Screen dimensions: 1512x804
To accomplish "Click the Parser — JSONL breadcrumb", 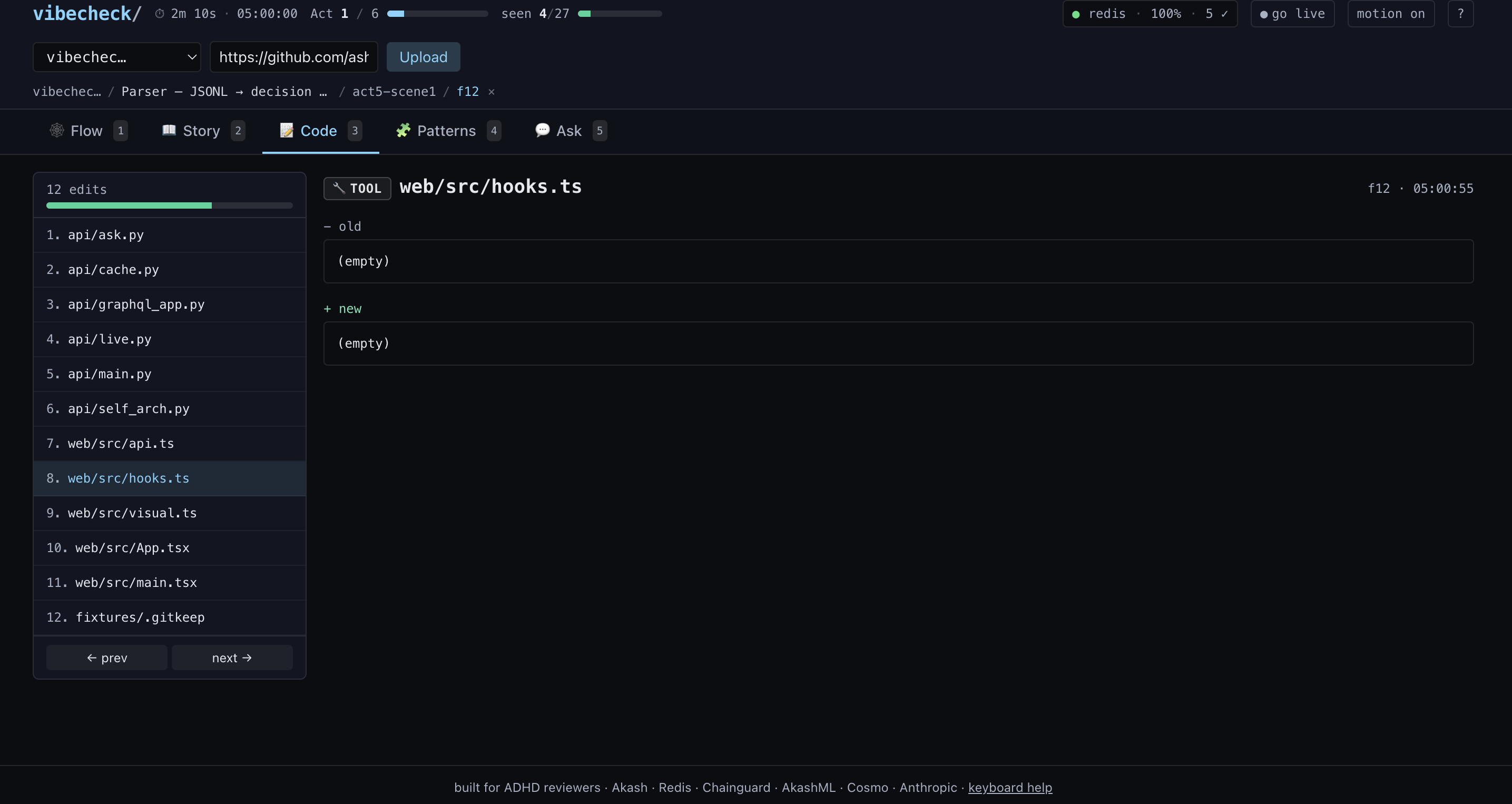I will point(224,92).
